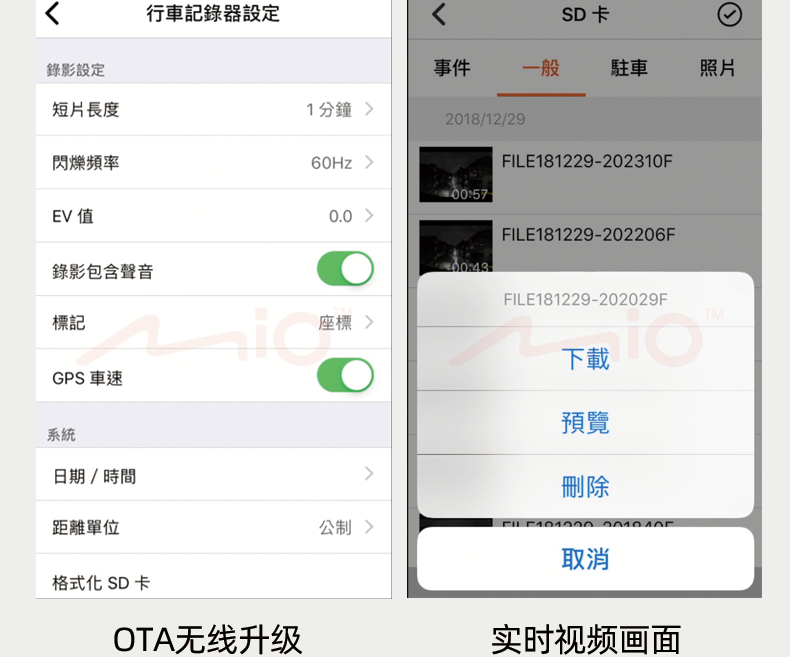The width and height of the screenshot is (790, 657).
Task: Change 距離單位 公制 setting
Action: coord(214,528)
